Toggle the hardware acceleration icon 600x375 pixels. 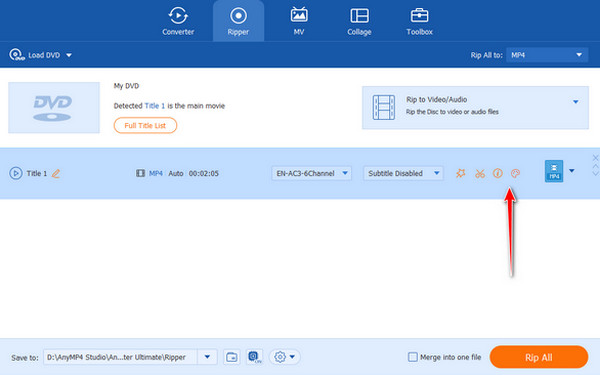[x=254, y=357]
